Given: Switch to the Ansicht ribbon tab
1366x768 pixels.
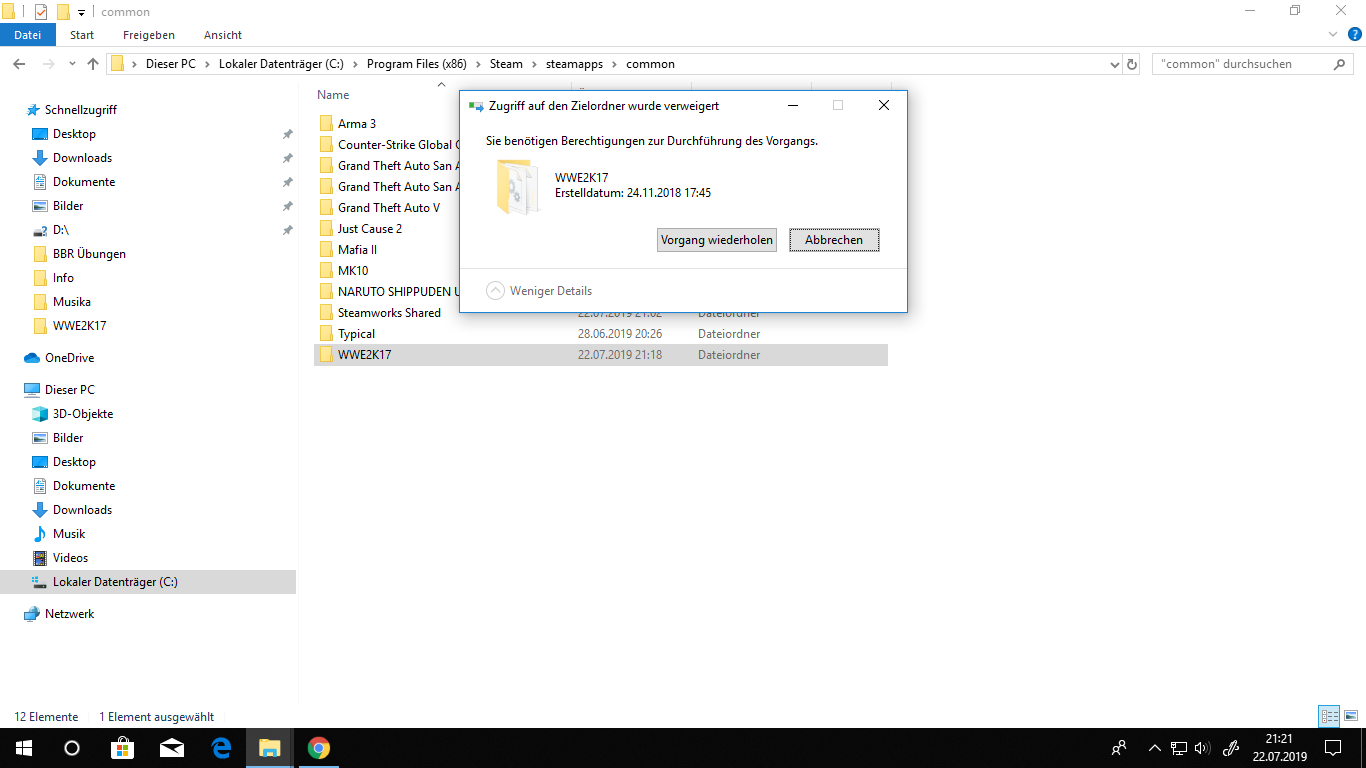Looking at the screenshot, I should tap(223, 35).
